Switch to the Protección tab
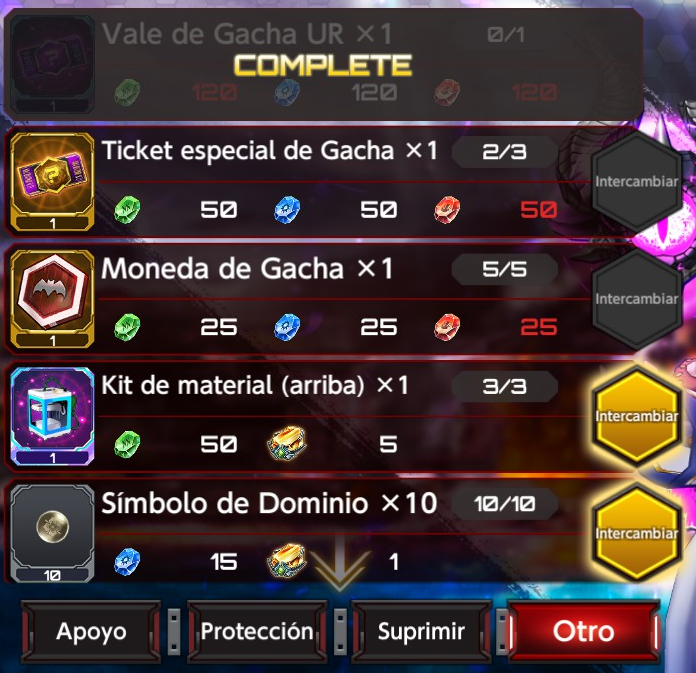This screenshot has width=696, height=673. [257, 632]
